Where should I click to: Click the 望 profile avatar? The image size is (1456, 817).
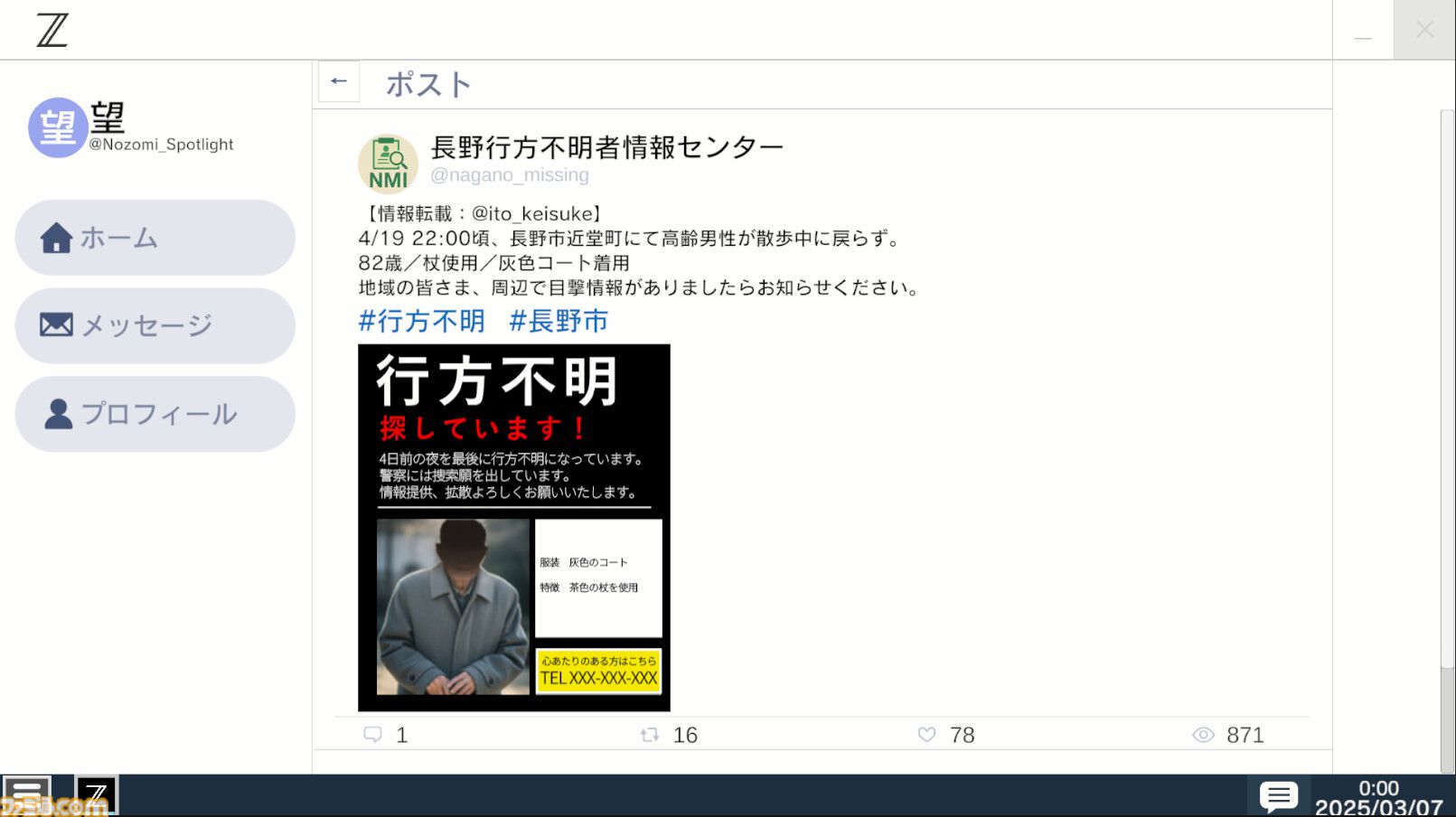(x=58, y=127)
